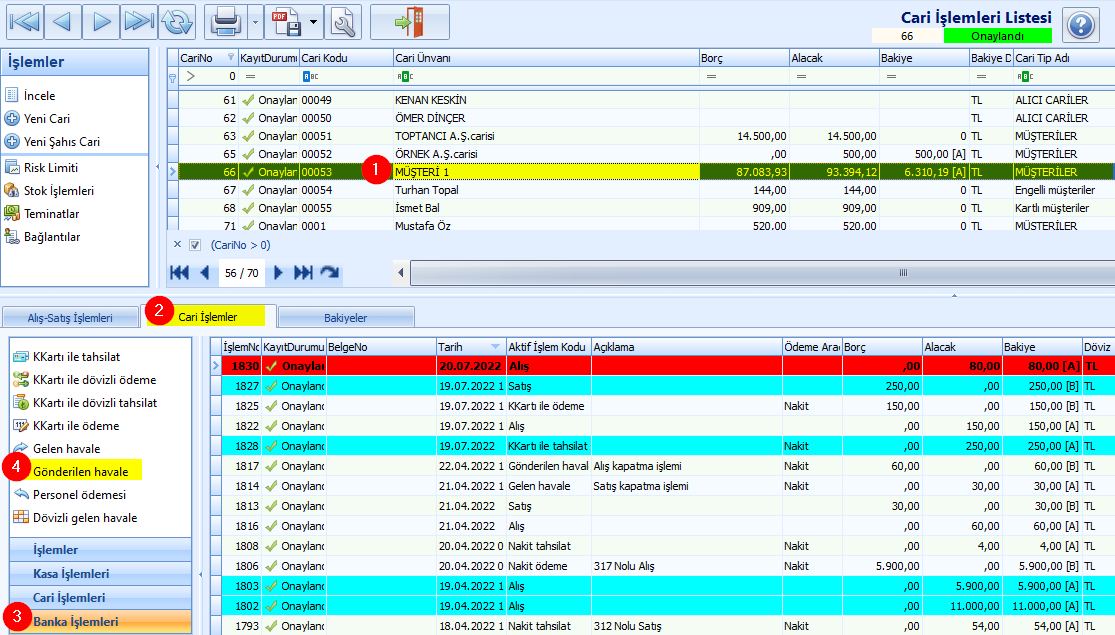Go to next record toolbar button
The image size is (1115, 635).
click(101, 22)
